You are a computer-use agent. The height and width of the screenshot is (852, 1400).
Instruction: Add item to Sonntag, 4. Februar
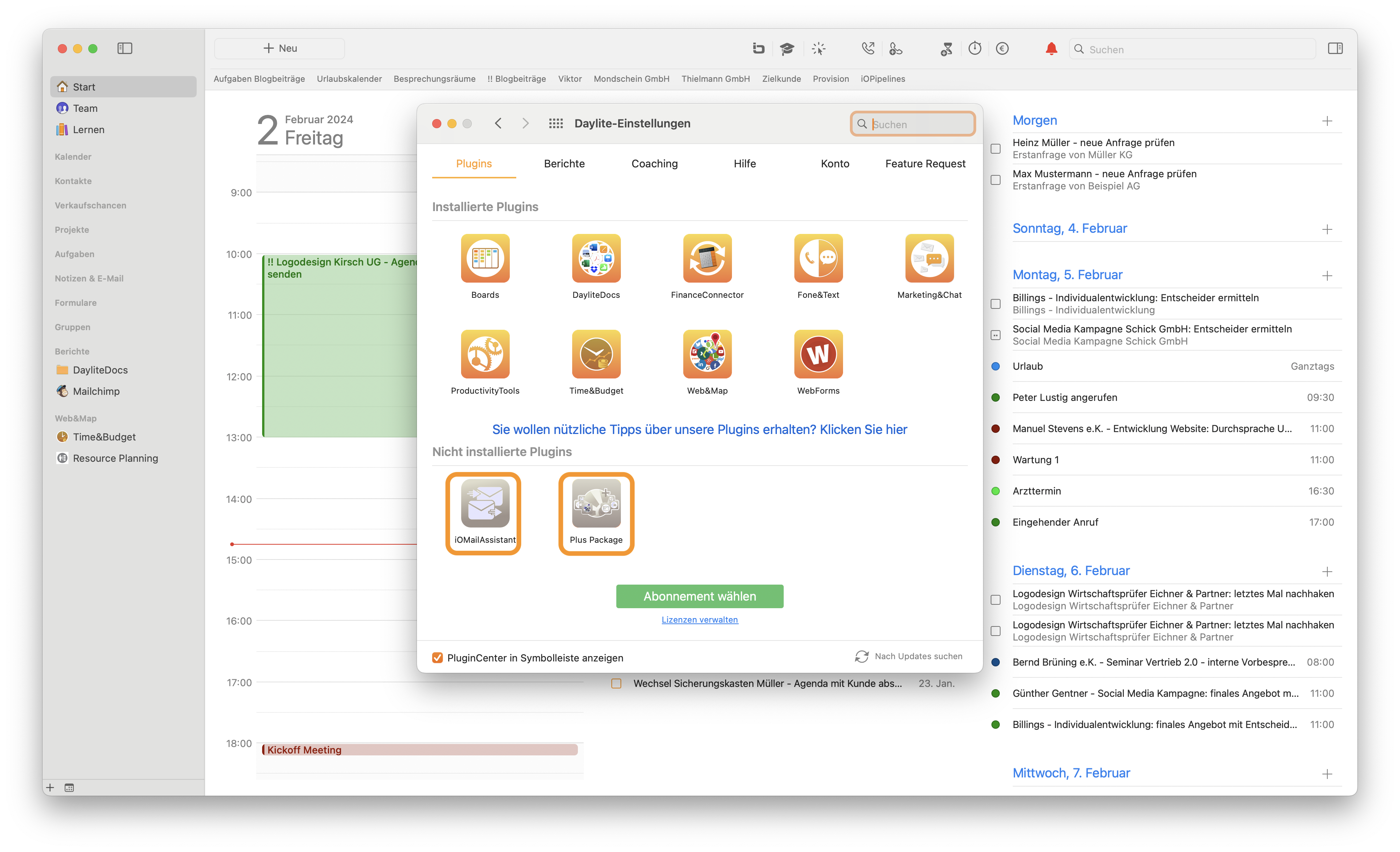[x=1327, y=229]
